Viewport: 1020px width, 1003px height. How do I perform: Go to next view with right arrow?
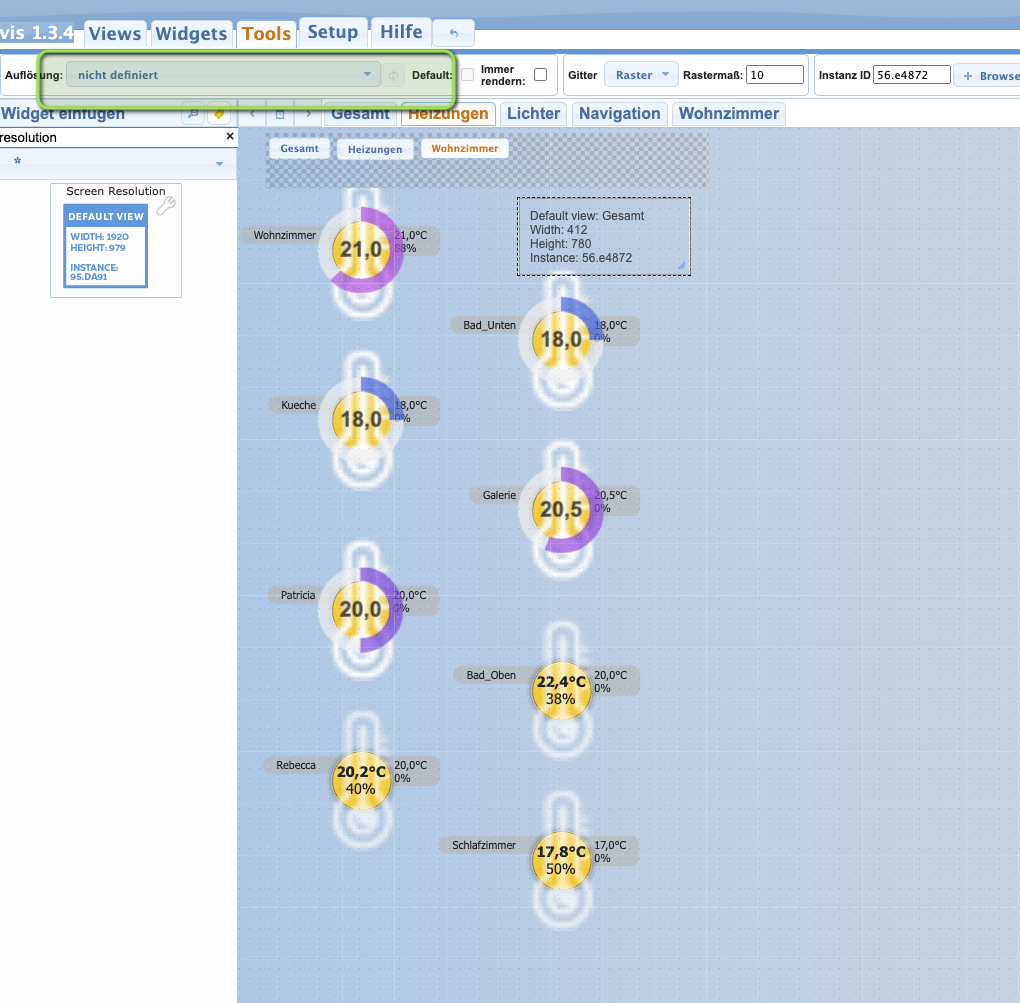pyautogui.click(x=308, y=114)
